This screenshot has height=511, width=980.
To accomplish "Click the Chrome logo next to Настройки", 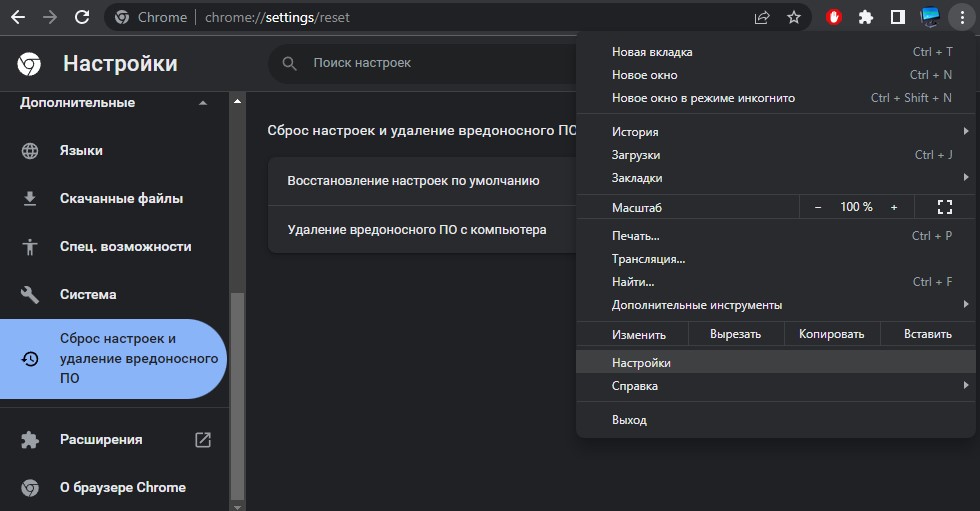I will (29, 64).
